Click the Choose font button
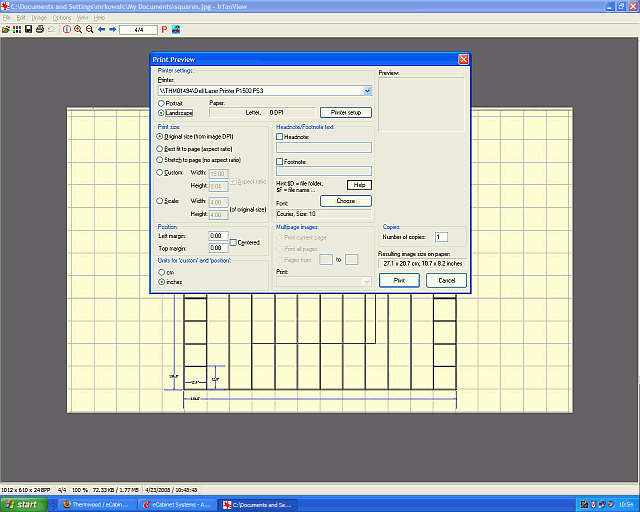Screen dimensions: 640x512 tap(346, 201)
